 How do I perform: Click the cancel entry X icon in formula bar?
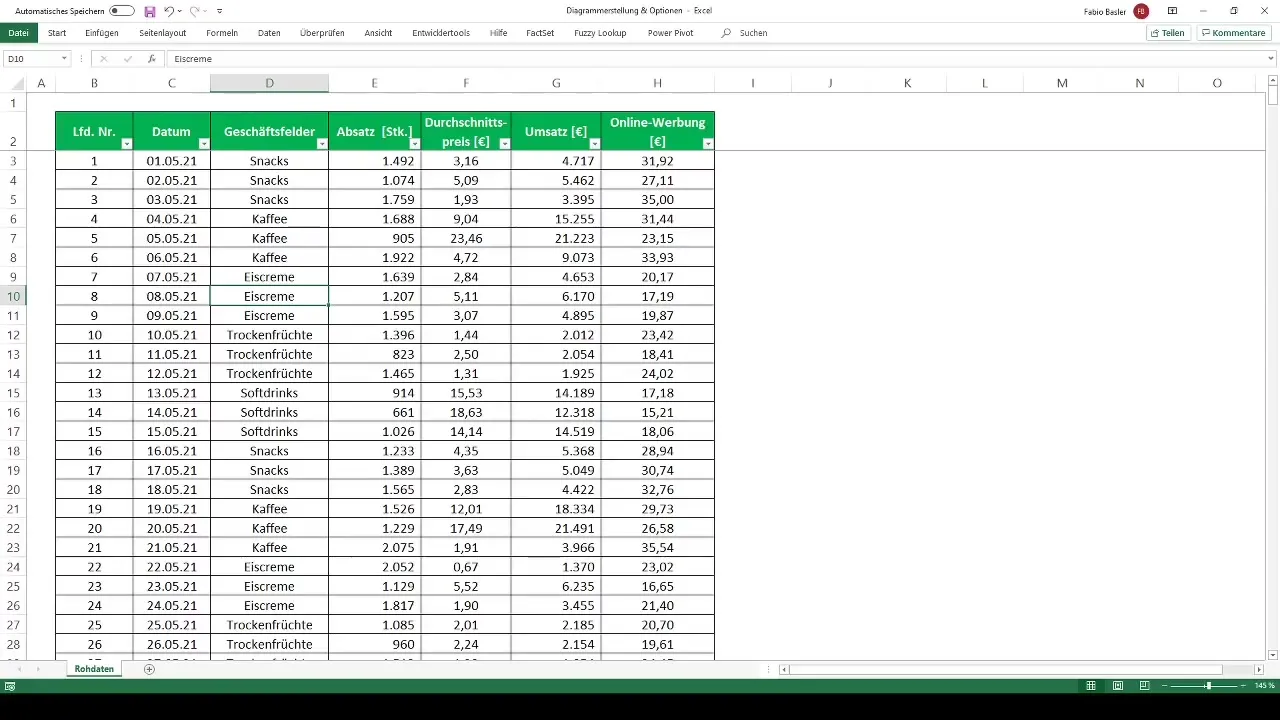(x=104, y=59)
